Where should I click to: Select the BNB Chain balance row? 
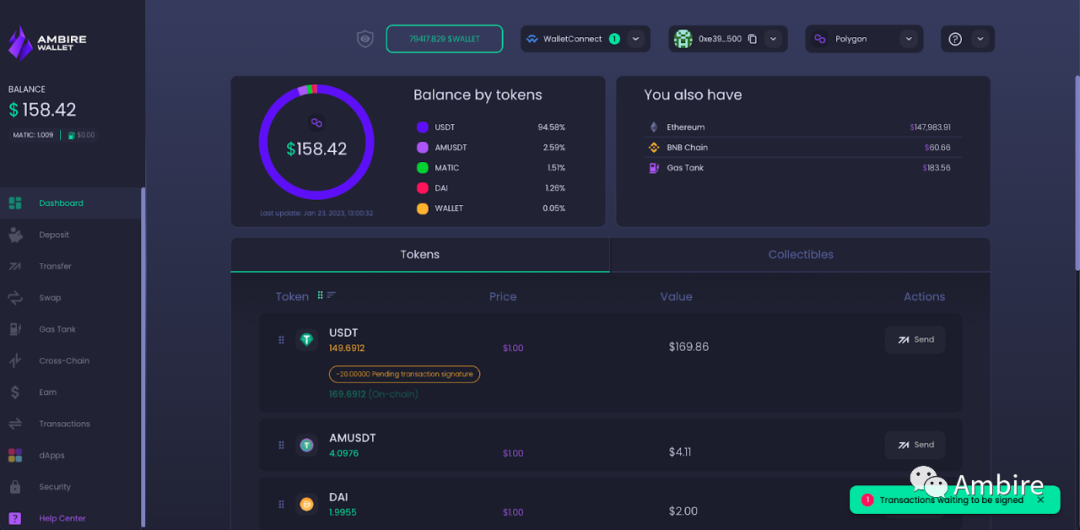click(x=802, y=147)
